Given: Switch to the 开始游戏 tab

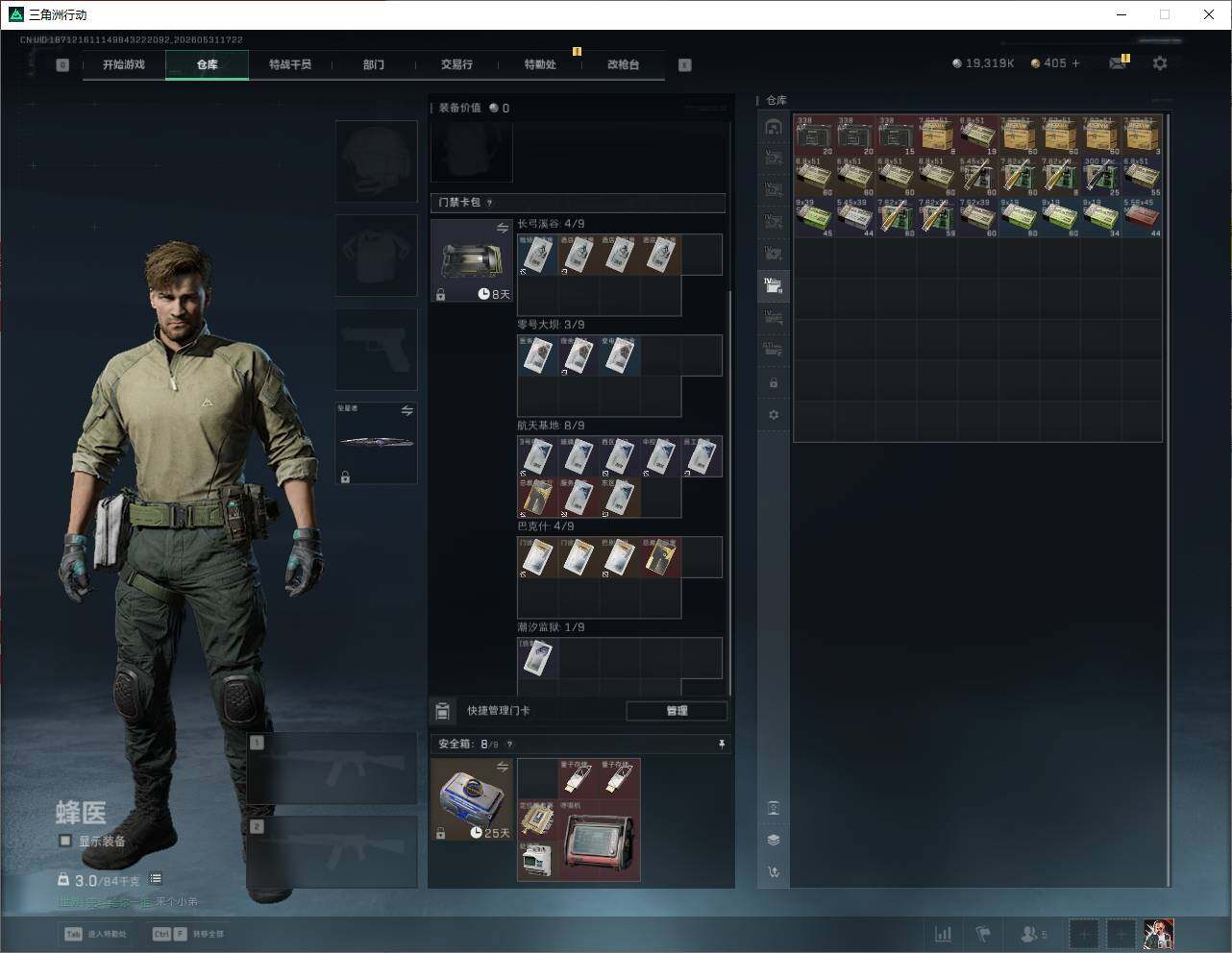Looking at the screenshot, I should coord(124,64).
